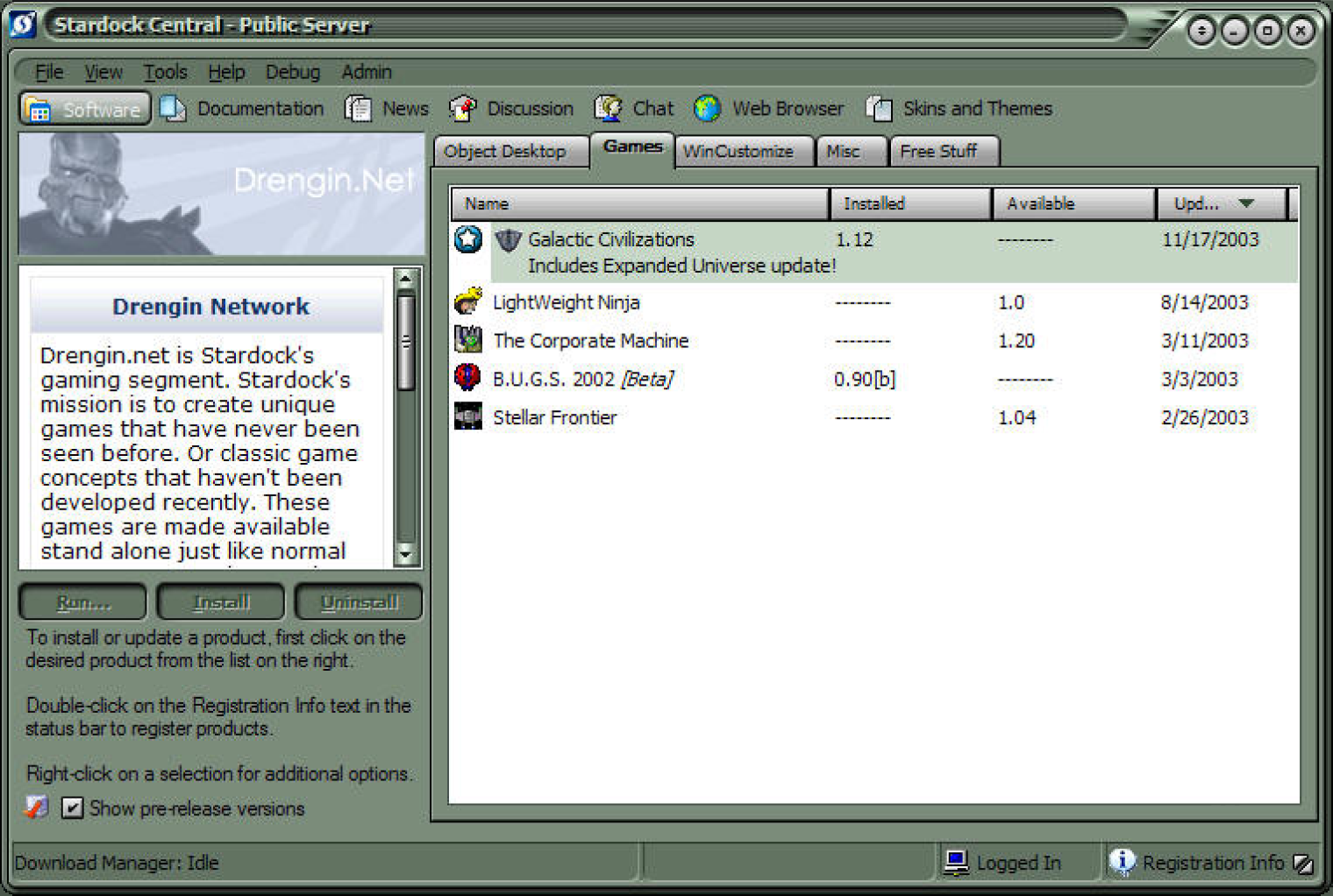Click the Drengin Network heading

click(x=210, y=307)
